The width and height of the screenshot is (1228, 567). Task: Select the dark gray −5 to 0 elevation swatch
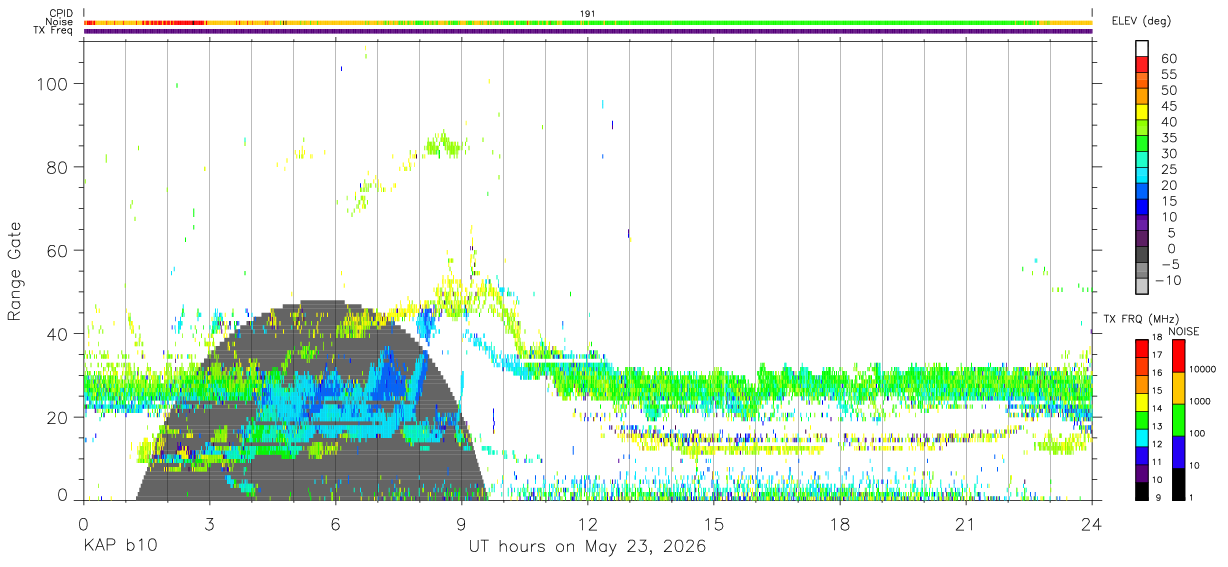1142,256
